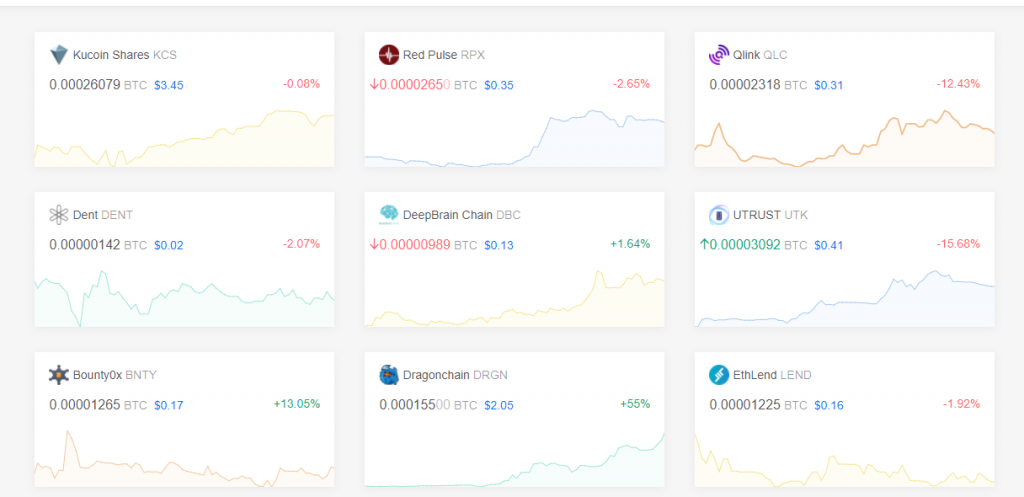Click the +55% change value
1024x497 pixels.
pos(635,404)
